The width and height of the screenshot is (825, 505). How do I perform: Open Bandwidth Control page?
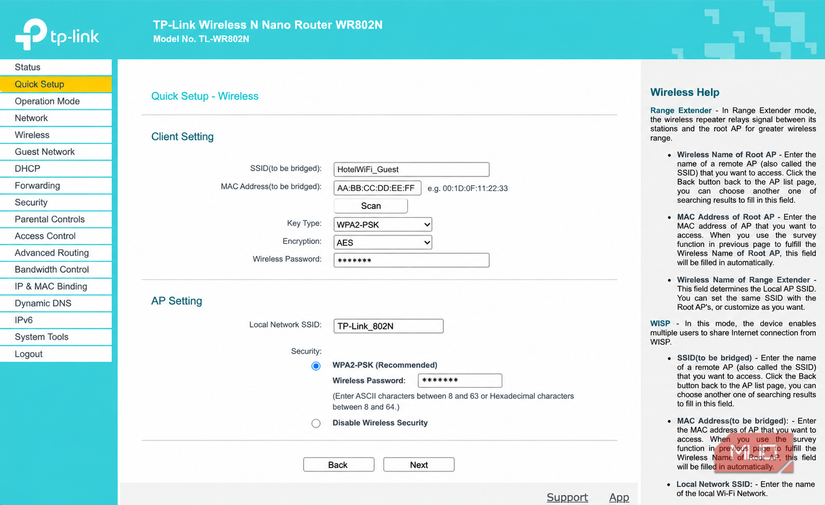[56, 269]
